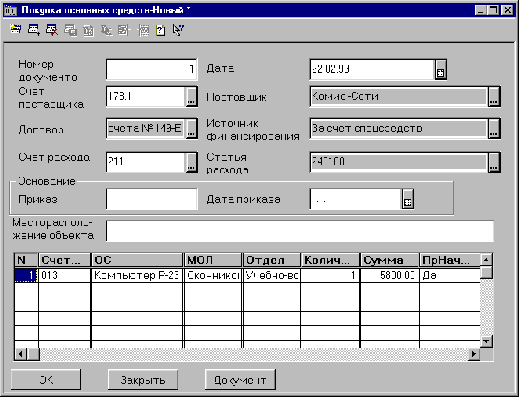This screenshot has height=398, width=520.
Task: Click the greyed eighth toolbar icon
Action: 143,30
